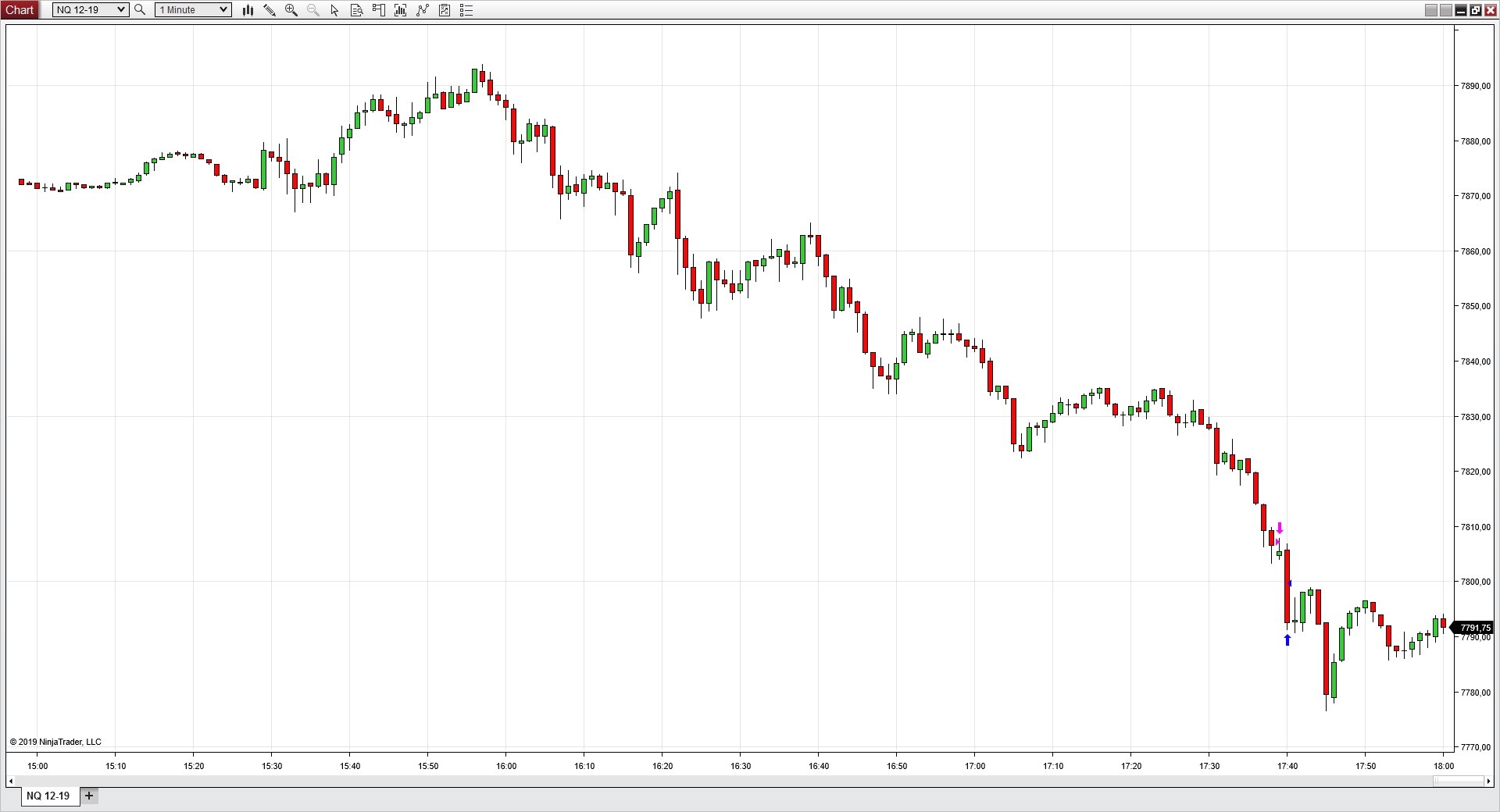Restore the chart window size
The width and height of the screenshot is (1500, 812).
(1475, 10)
